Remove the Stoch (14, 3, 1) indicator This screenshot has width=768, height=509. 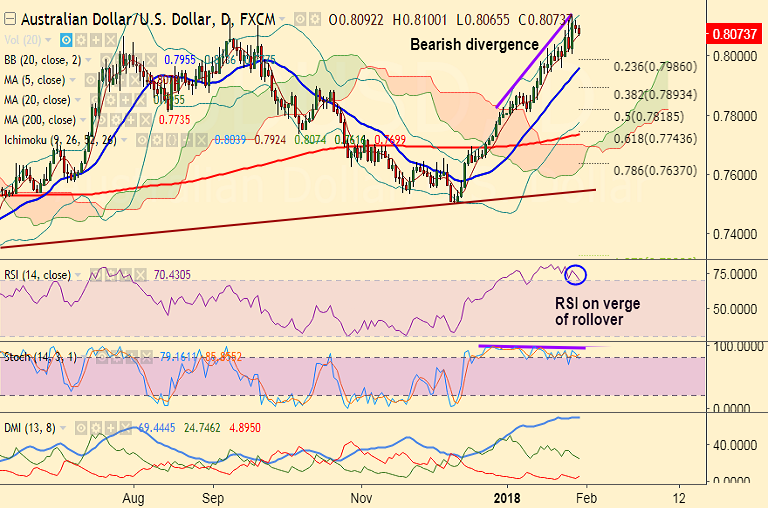click(146, 357)
